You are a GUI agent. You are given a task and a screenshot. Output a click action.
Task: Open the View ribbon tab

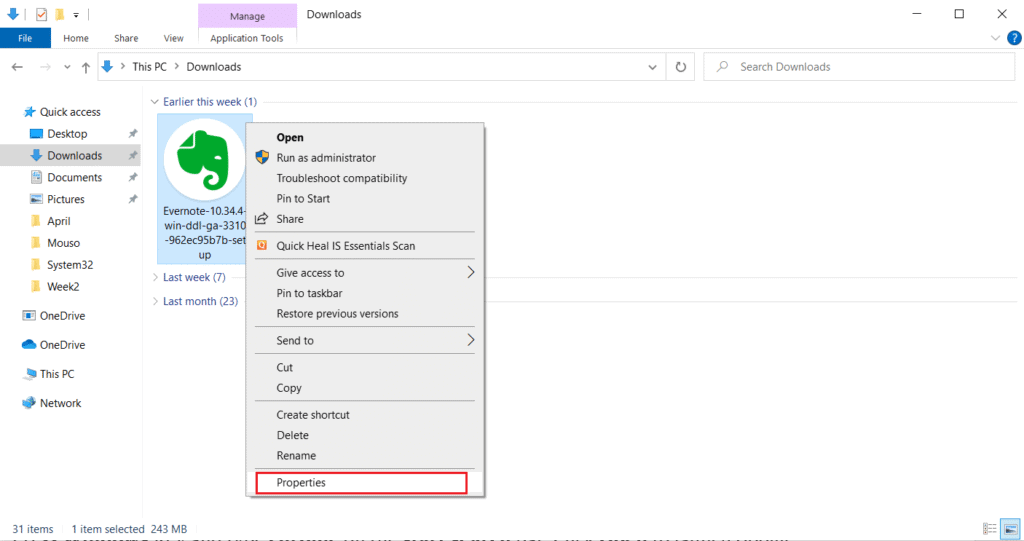coord(173,38)
